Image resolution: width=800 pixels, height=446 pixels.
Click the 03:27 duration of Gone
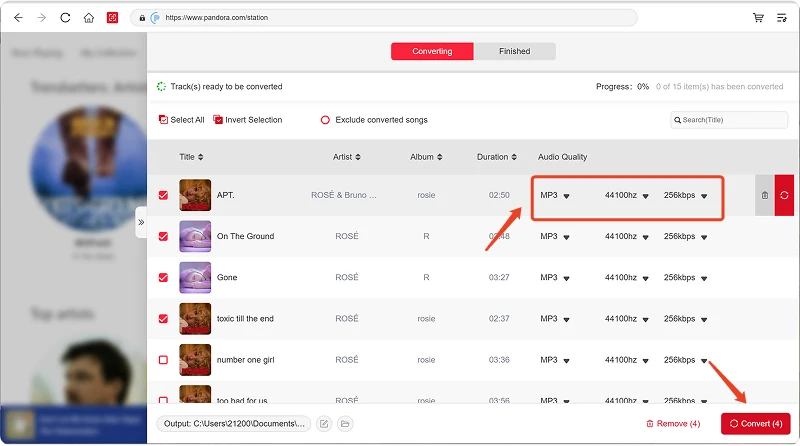499,278
